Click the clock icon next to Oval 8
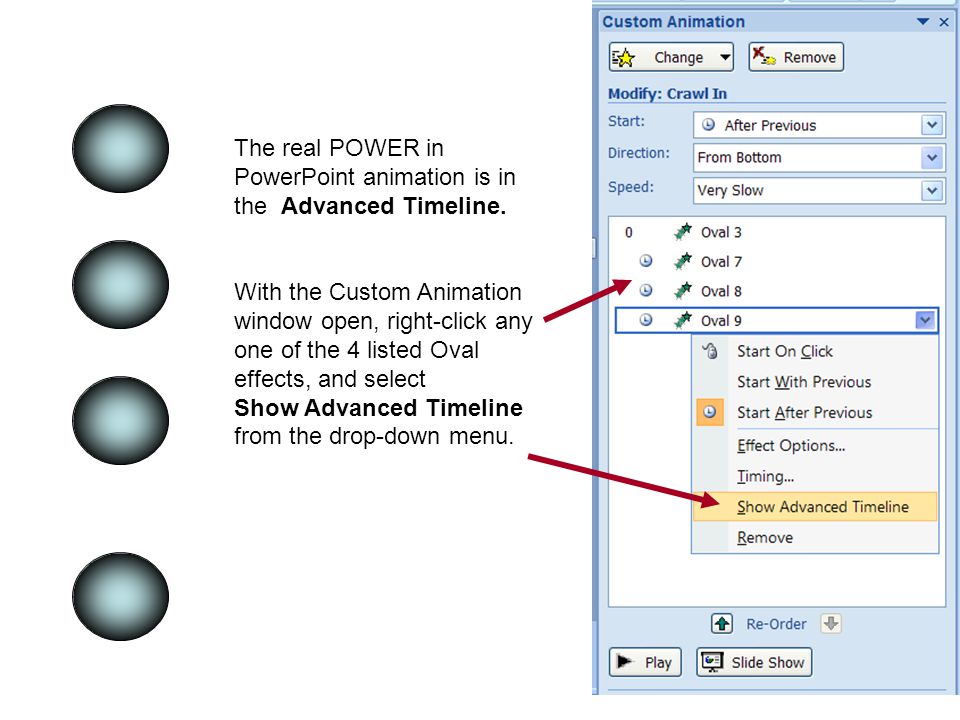The width and height of the screenshot is (960, 720). 646,290
